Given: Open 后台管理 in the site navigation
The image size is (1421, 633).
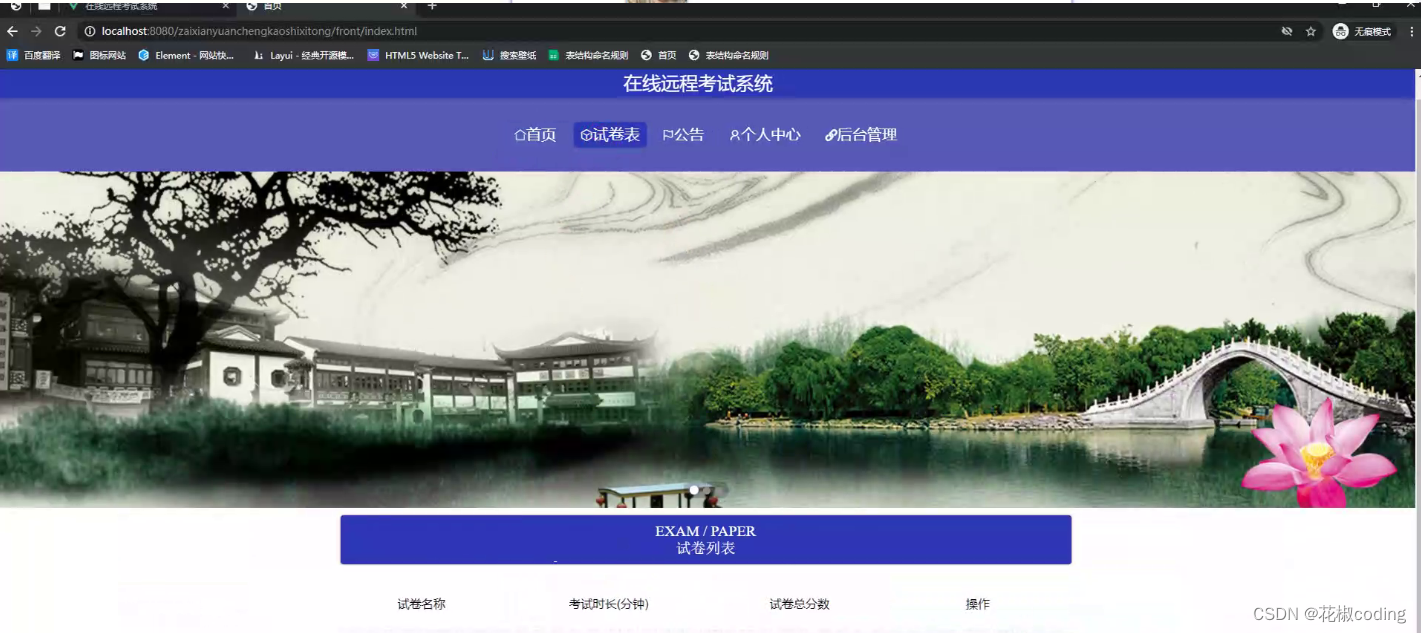Looking at the screenshot, I should (861, 135).
